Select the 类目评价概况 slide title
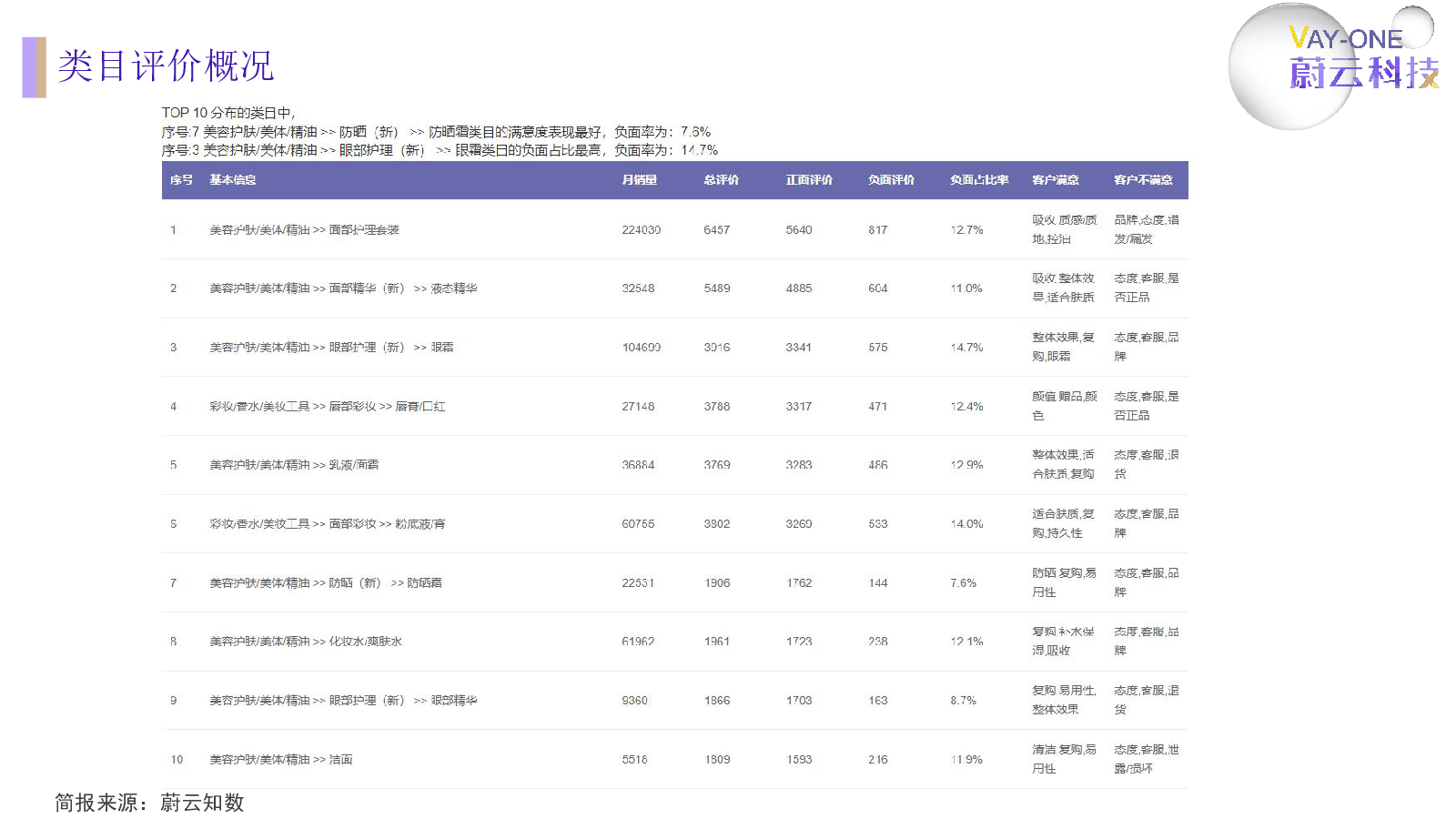 165,66
